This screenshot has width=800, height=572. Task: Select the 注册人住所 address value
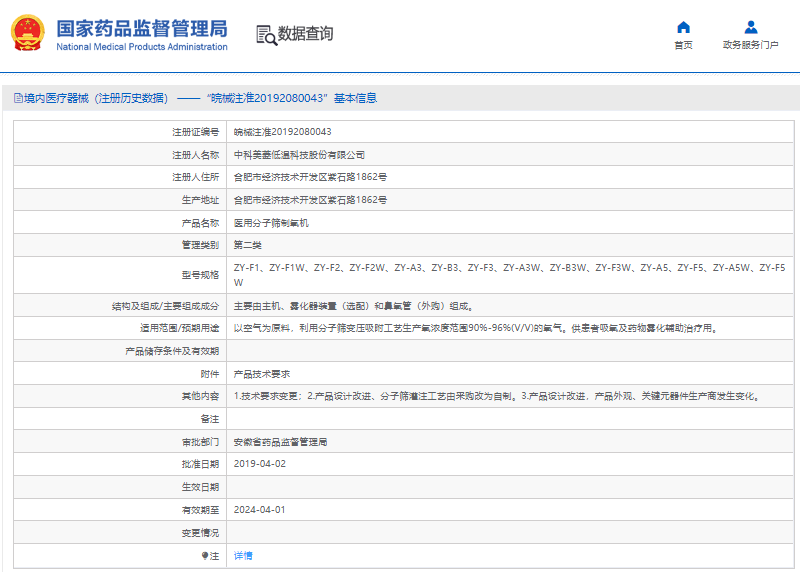tap(310, 177)
